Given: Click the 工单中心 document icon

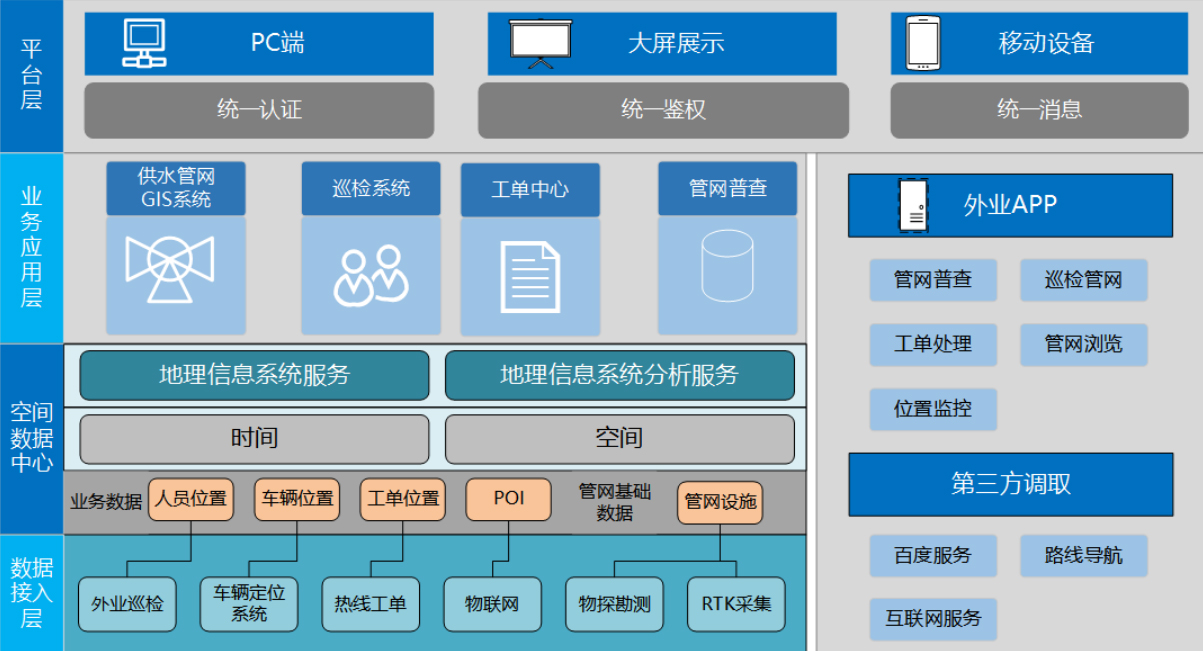Looking at the screenshot, I should 529,277.
